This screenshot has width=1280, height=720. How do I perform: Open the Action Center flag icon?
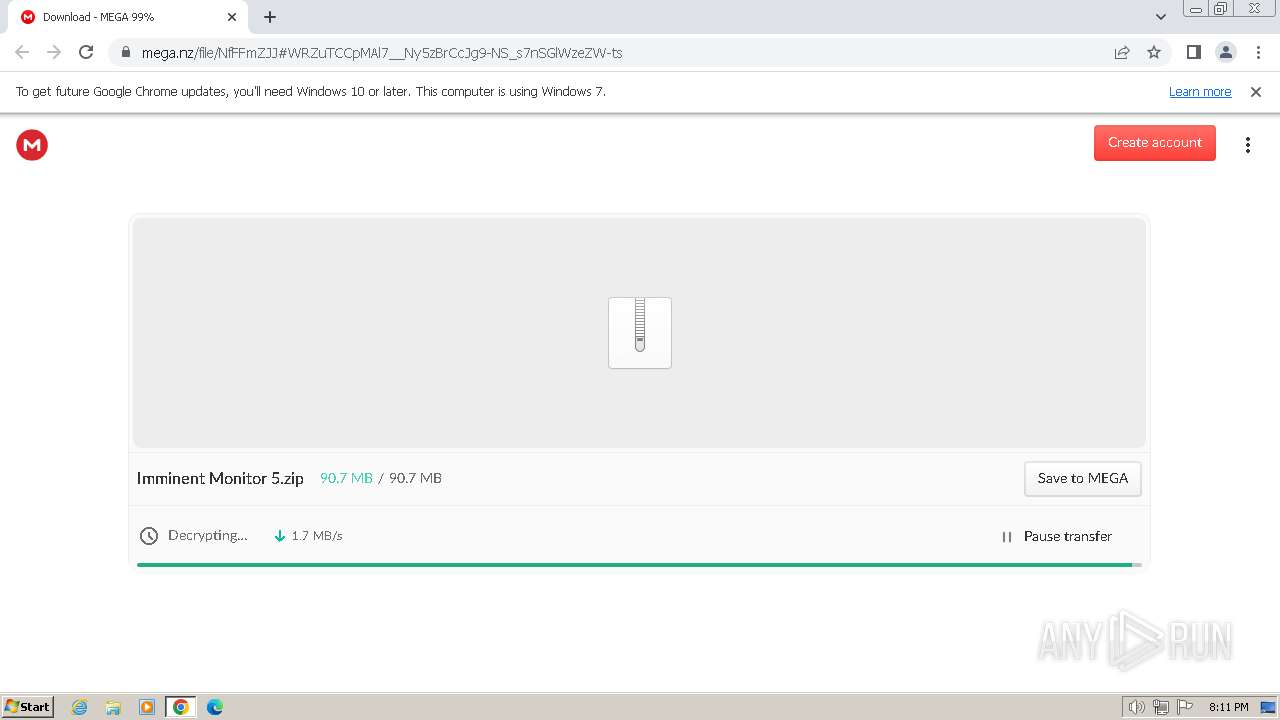(1185, 707)
